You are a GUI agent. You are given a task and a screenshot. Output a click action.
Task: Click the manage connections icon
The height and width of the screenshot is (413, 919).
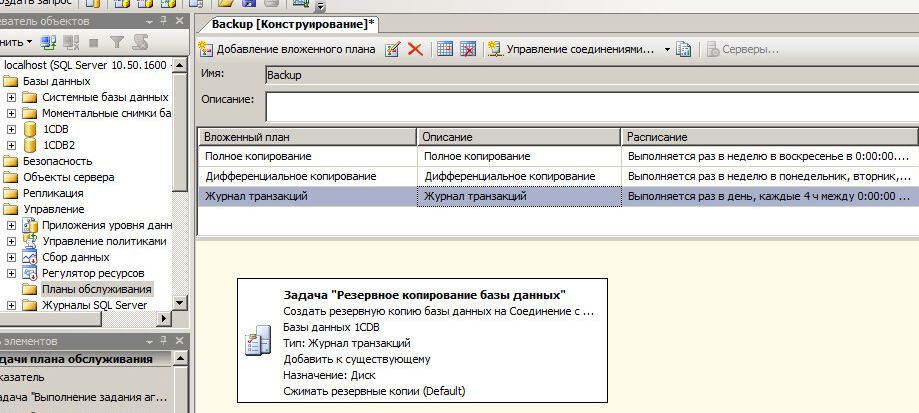[496, 49]
